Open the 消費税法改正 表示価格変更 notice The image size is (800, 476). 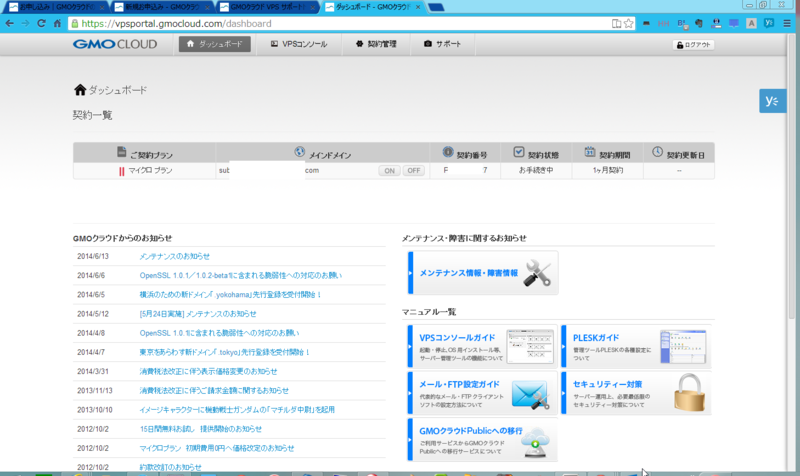point(208,371)
